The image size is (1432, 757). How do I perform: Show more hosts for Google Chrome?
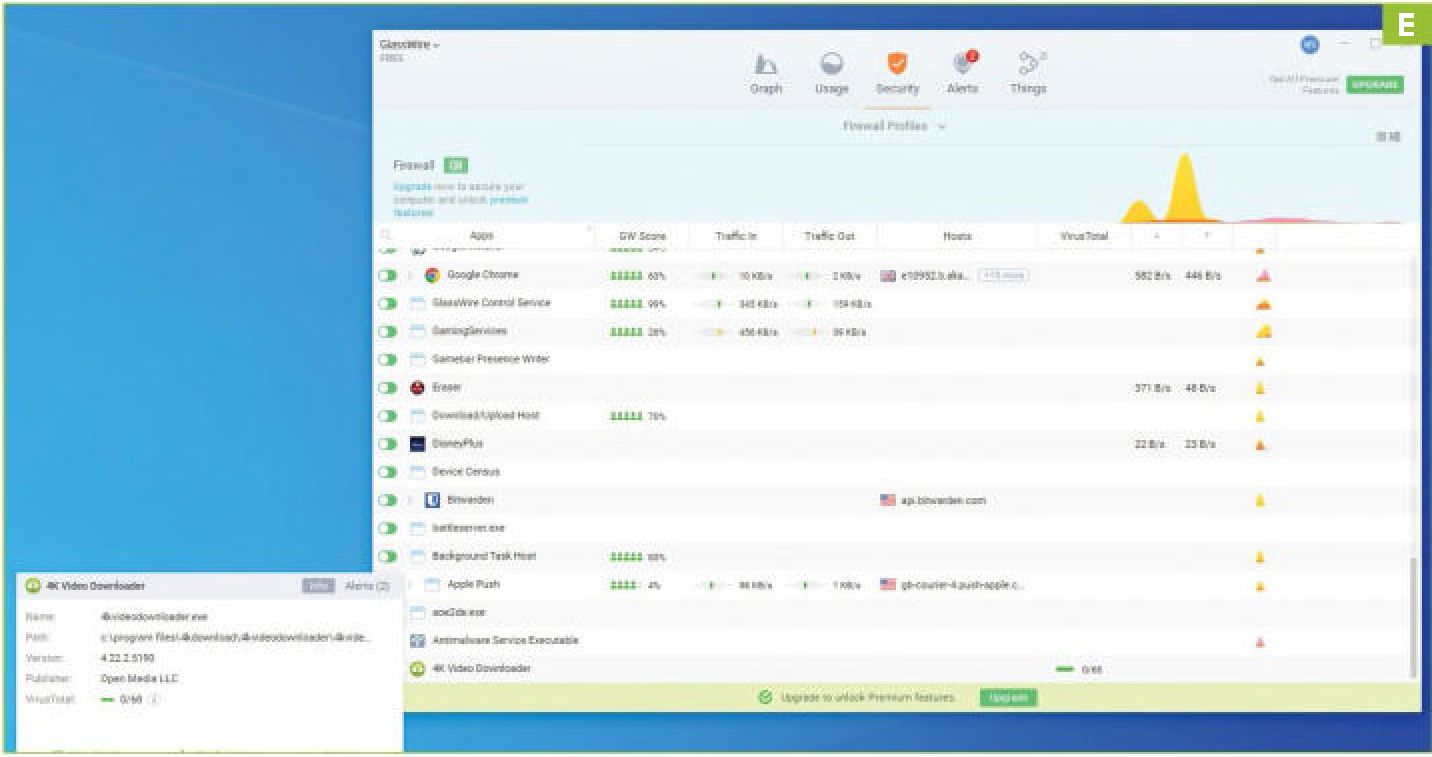tap(1003, 275)
